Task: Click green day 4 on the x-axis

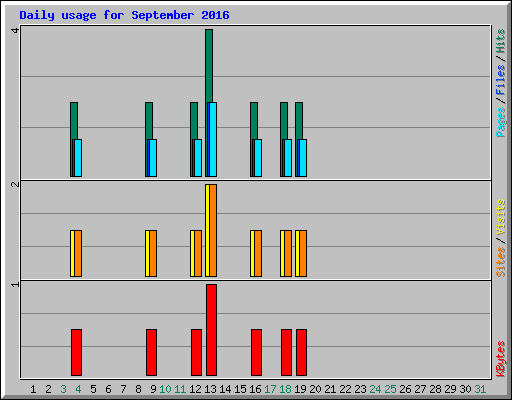Action: tap(78, 389)
